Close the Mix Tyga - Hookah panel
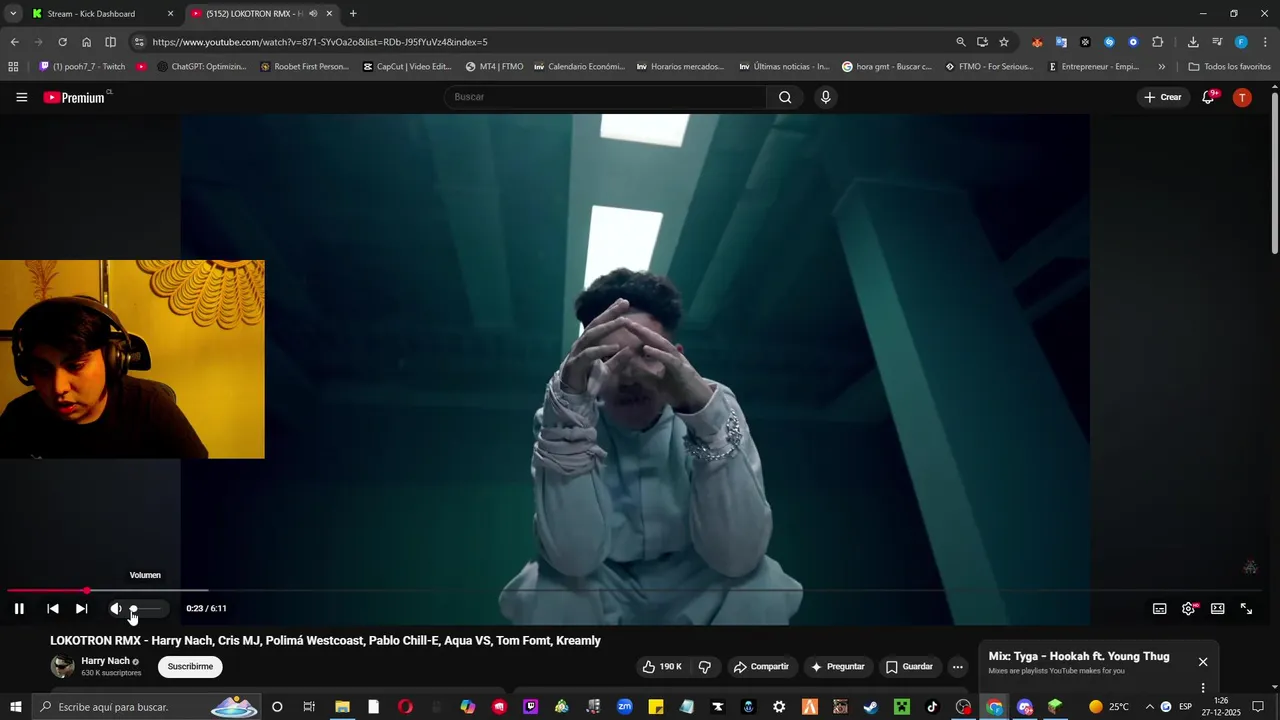The height and width of the screenshot is (720, 1280). tap(1203, 662)
